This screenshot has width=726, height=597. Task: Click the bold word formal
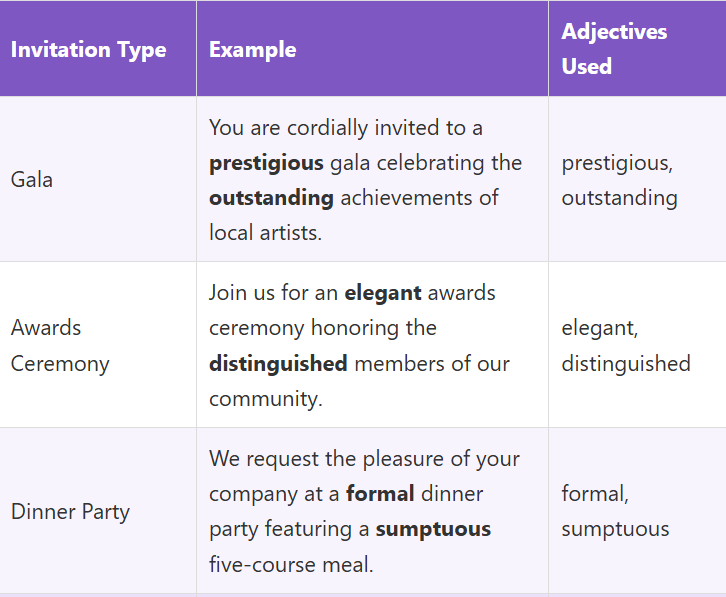(x=380, y=494)
